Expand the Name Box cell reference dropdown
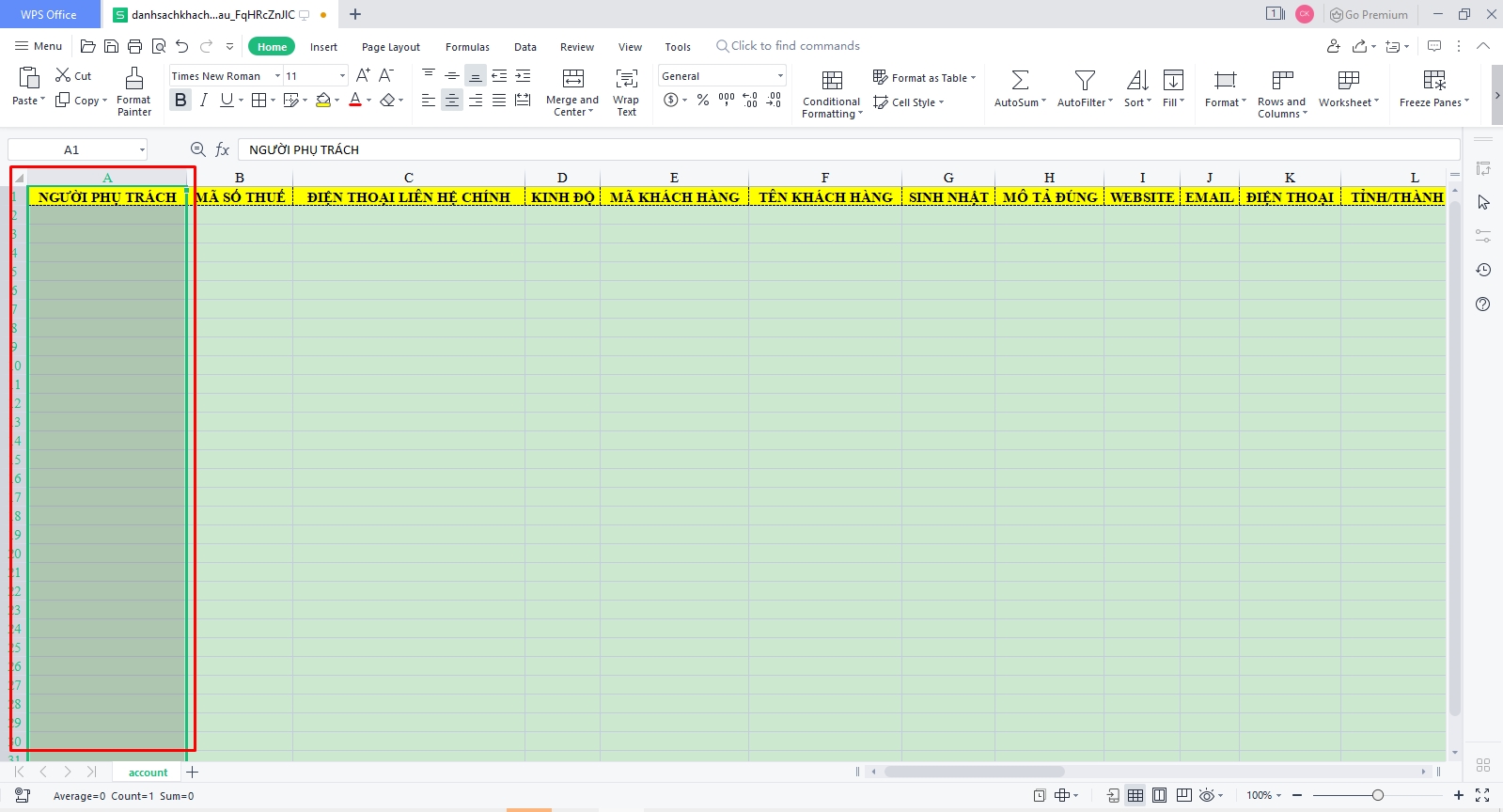The height and width of the screenshot is (812, 1503). 142,149
